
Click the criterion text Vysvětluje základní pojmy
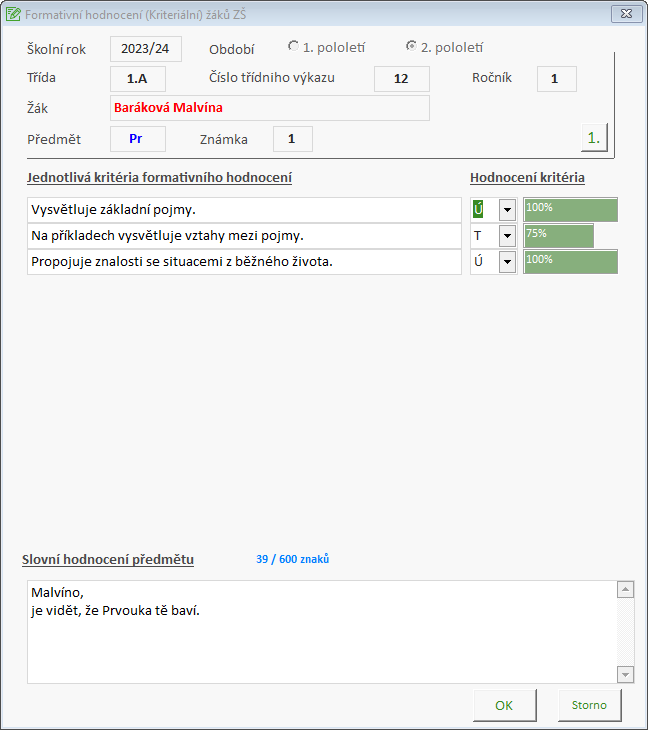click(x=244, y=210)
